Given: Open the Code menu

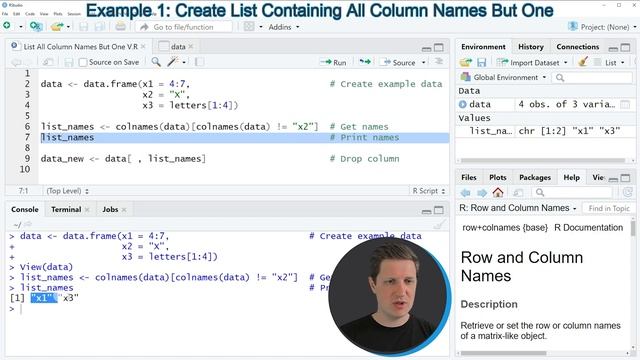Looking at the screenshot, I should tap(30, 14).
